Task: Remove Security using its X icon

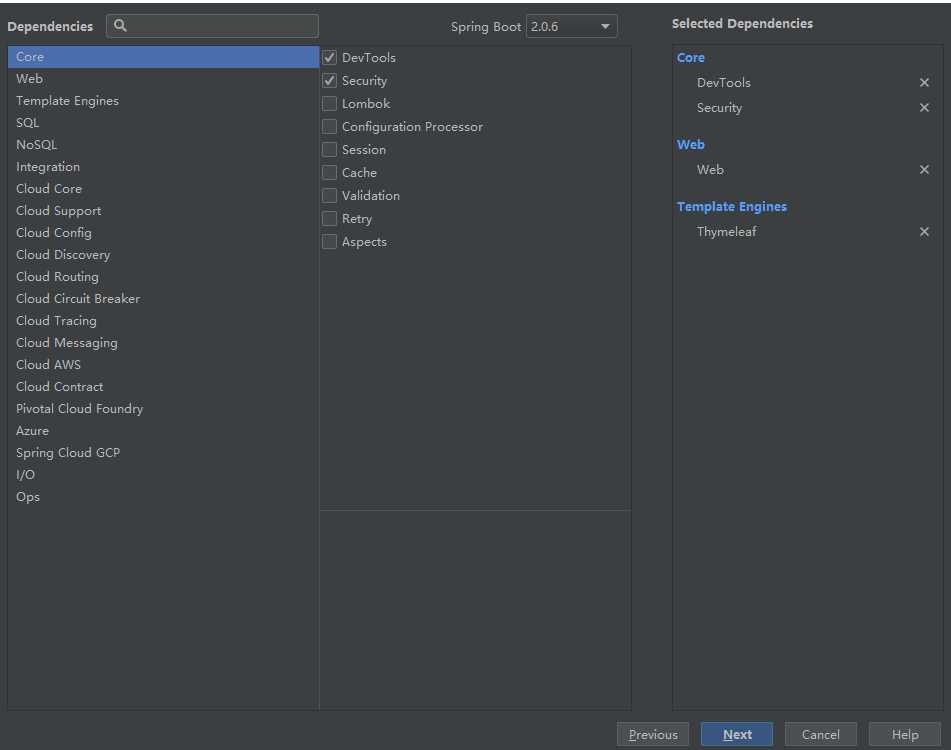Action: (x=924, y=108)
